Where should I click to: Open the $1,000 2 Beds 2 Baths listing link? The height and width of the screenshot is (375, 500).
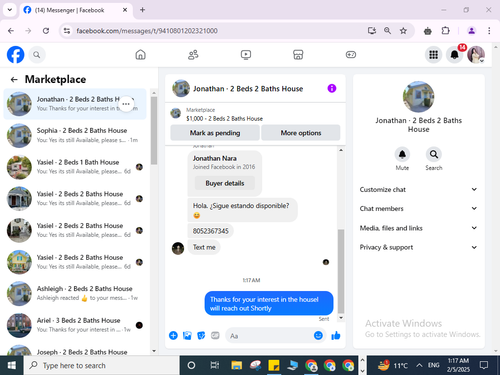click(224, 119)
